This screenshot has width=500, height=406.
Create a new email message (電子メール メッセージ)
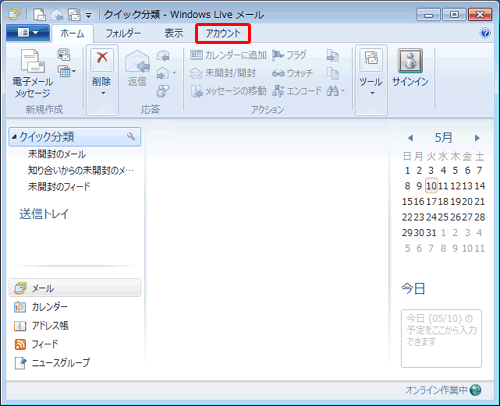click(33, 74)
